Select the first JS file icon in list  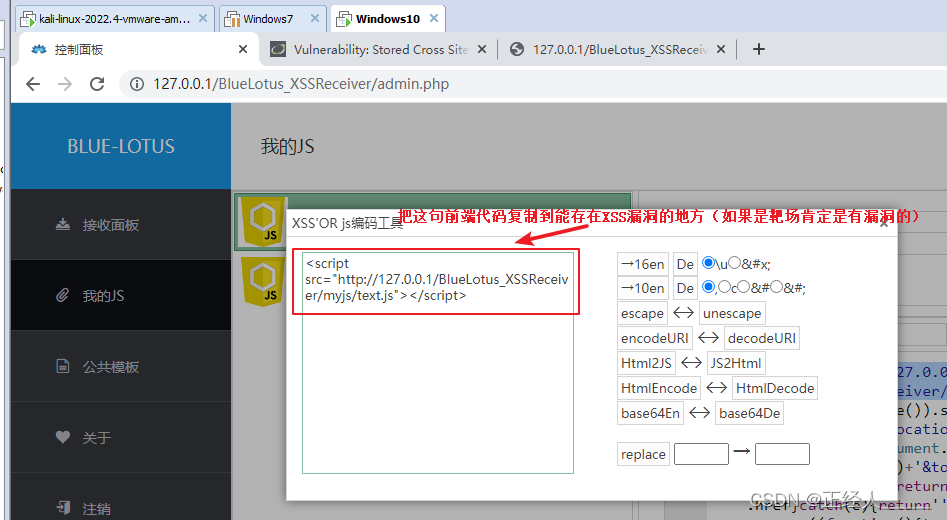pos(262,222)
